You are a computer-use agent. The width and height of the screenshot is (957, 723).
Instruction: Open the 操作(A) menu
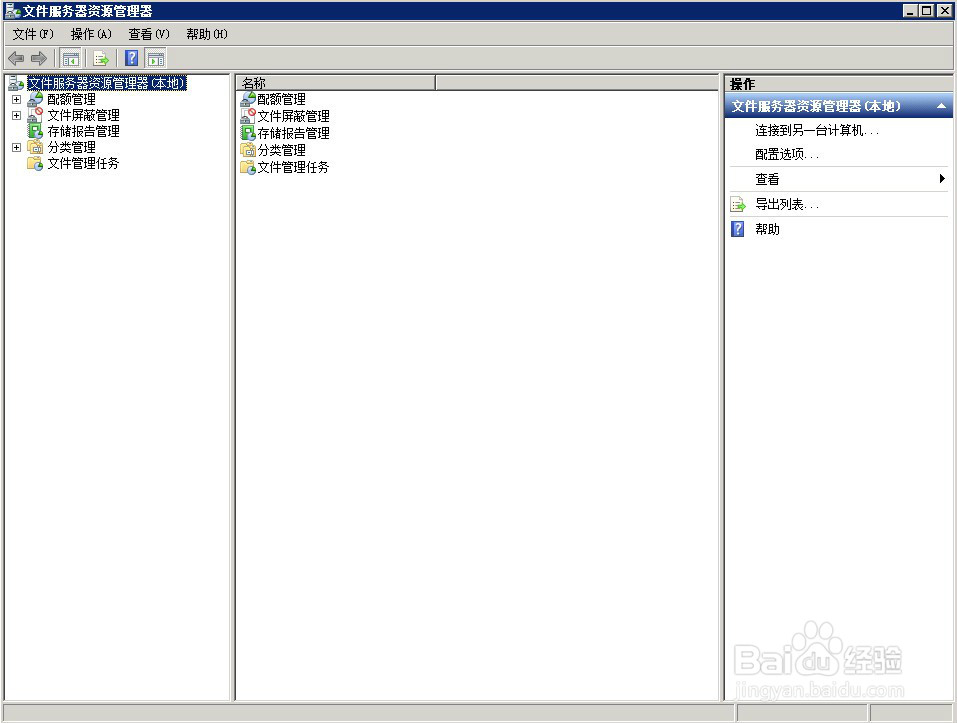[91, 34]
